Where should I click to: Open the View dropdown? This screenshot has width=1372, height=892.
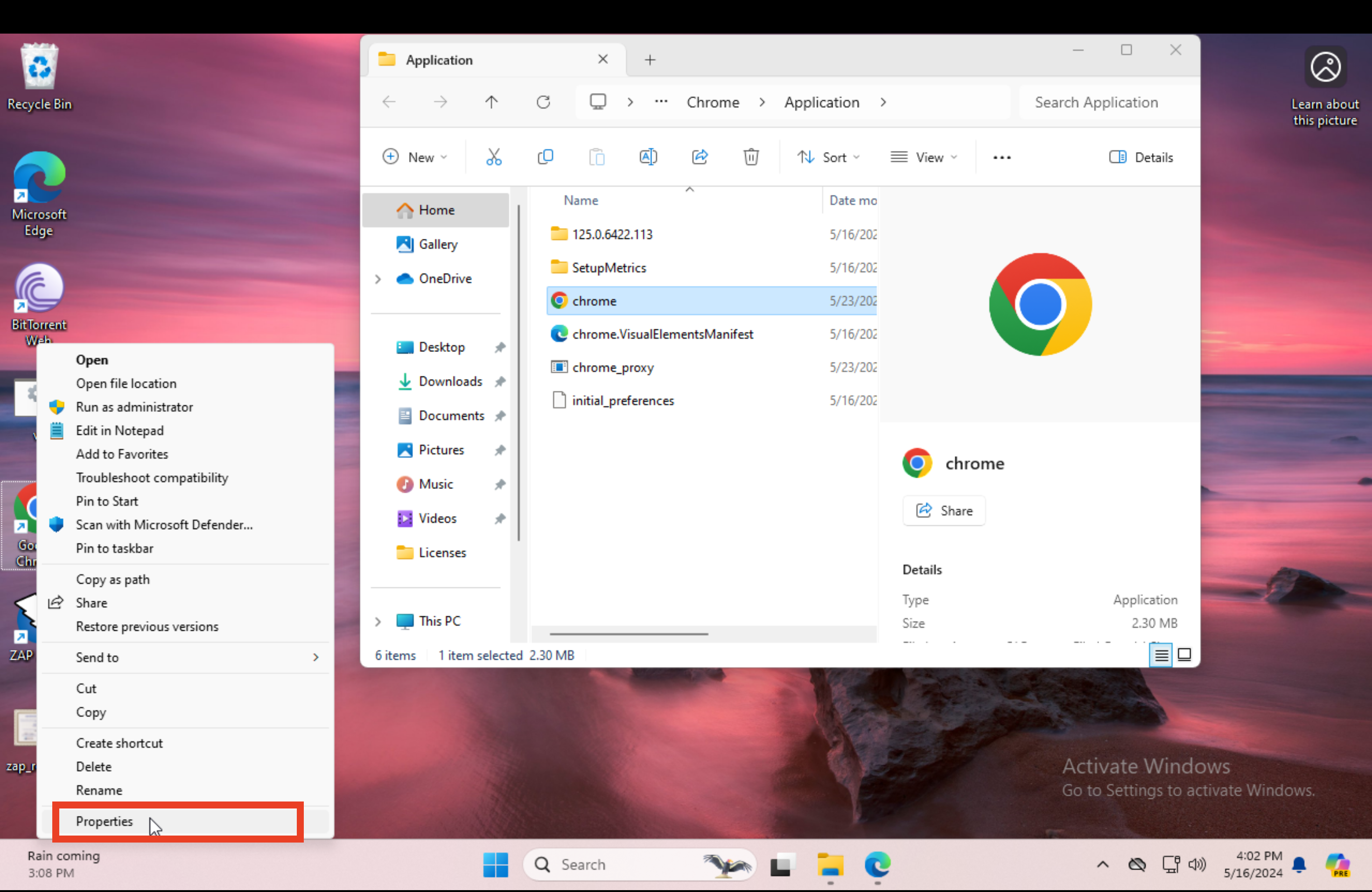(923, 157)
